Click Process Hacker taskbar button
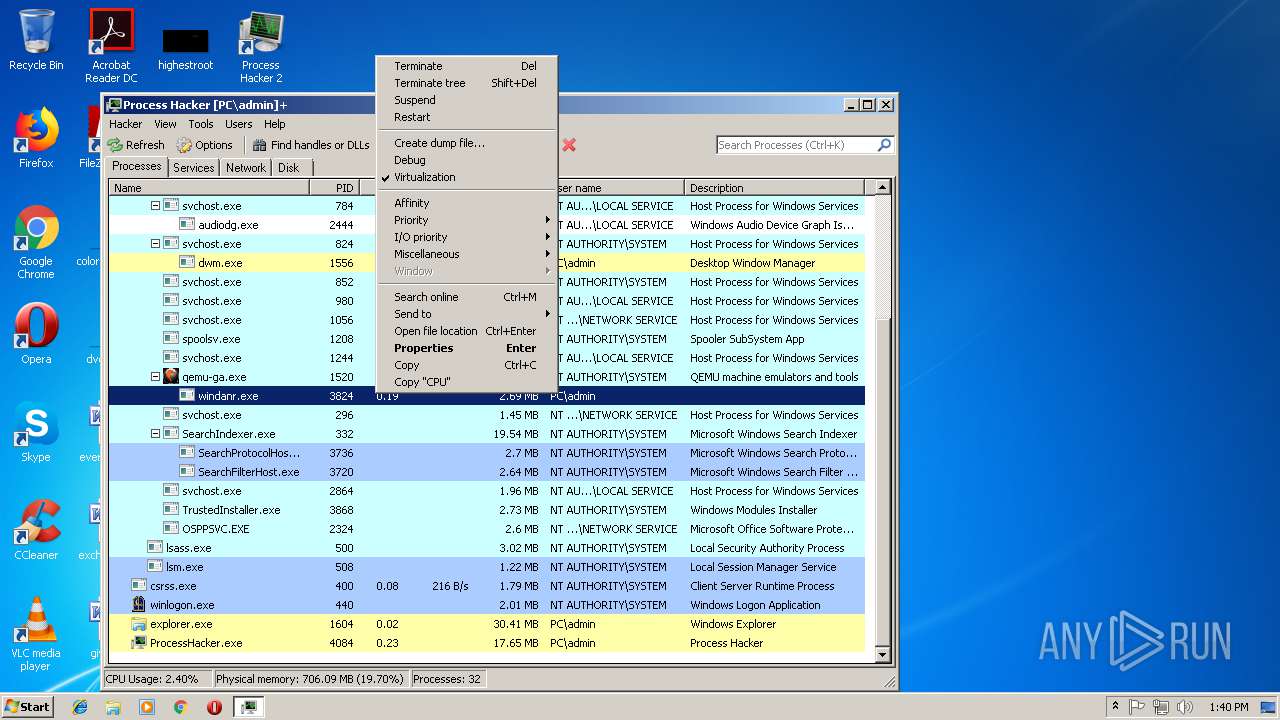The width and height of the screenshot is (1280, 720). click(x=248, y=707)
